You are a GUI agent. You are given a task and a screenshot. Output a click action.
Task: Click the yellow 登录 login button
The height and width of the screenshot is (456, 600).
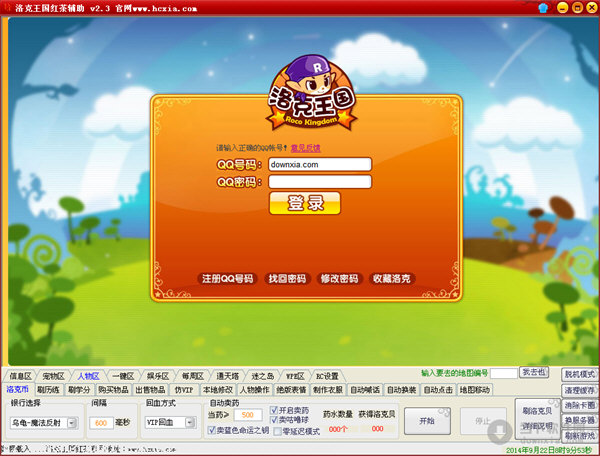[x=305, y=203]
